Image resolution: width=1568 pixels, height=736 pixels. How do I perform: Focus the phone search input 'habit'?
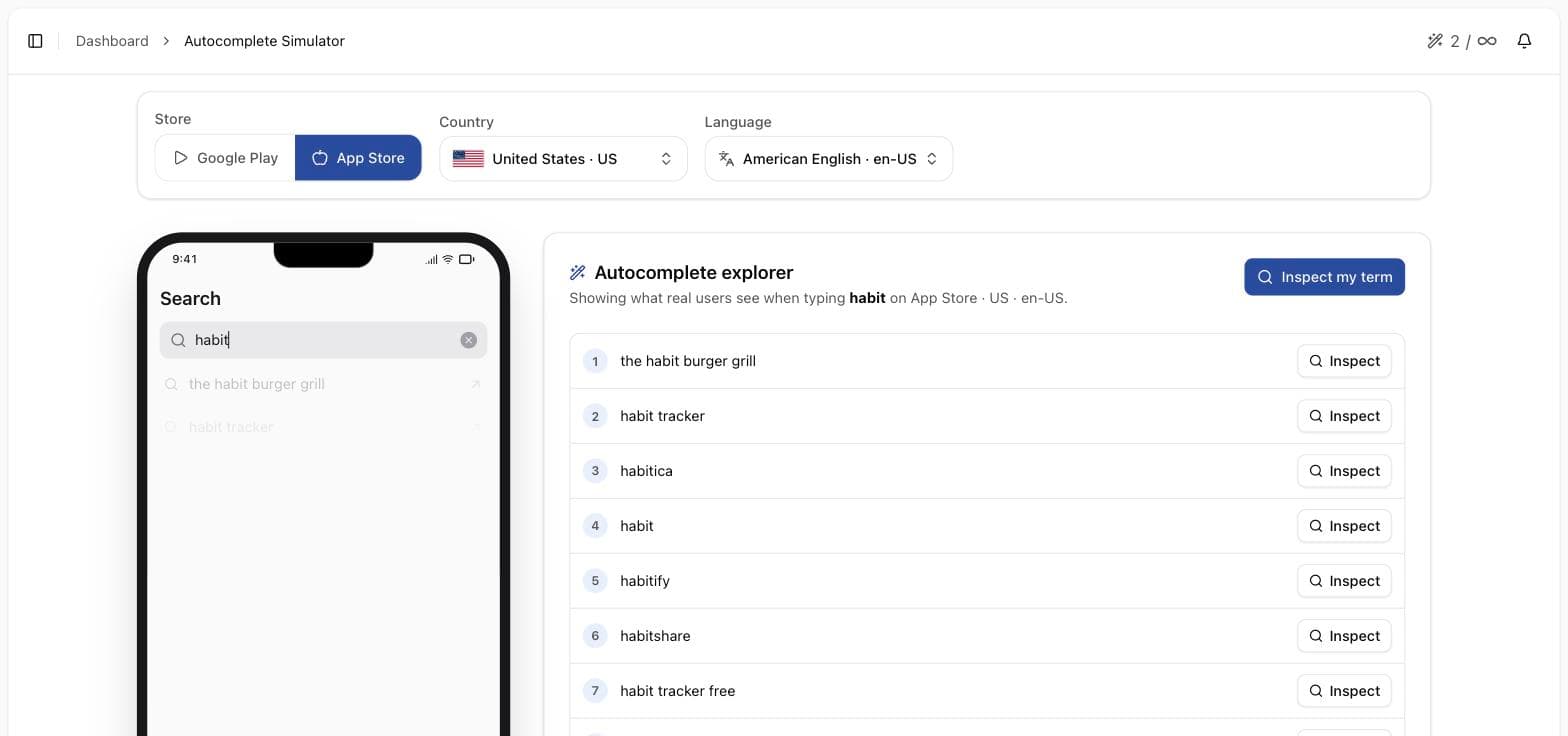(323, 340)
